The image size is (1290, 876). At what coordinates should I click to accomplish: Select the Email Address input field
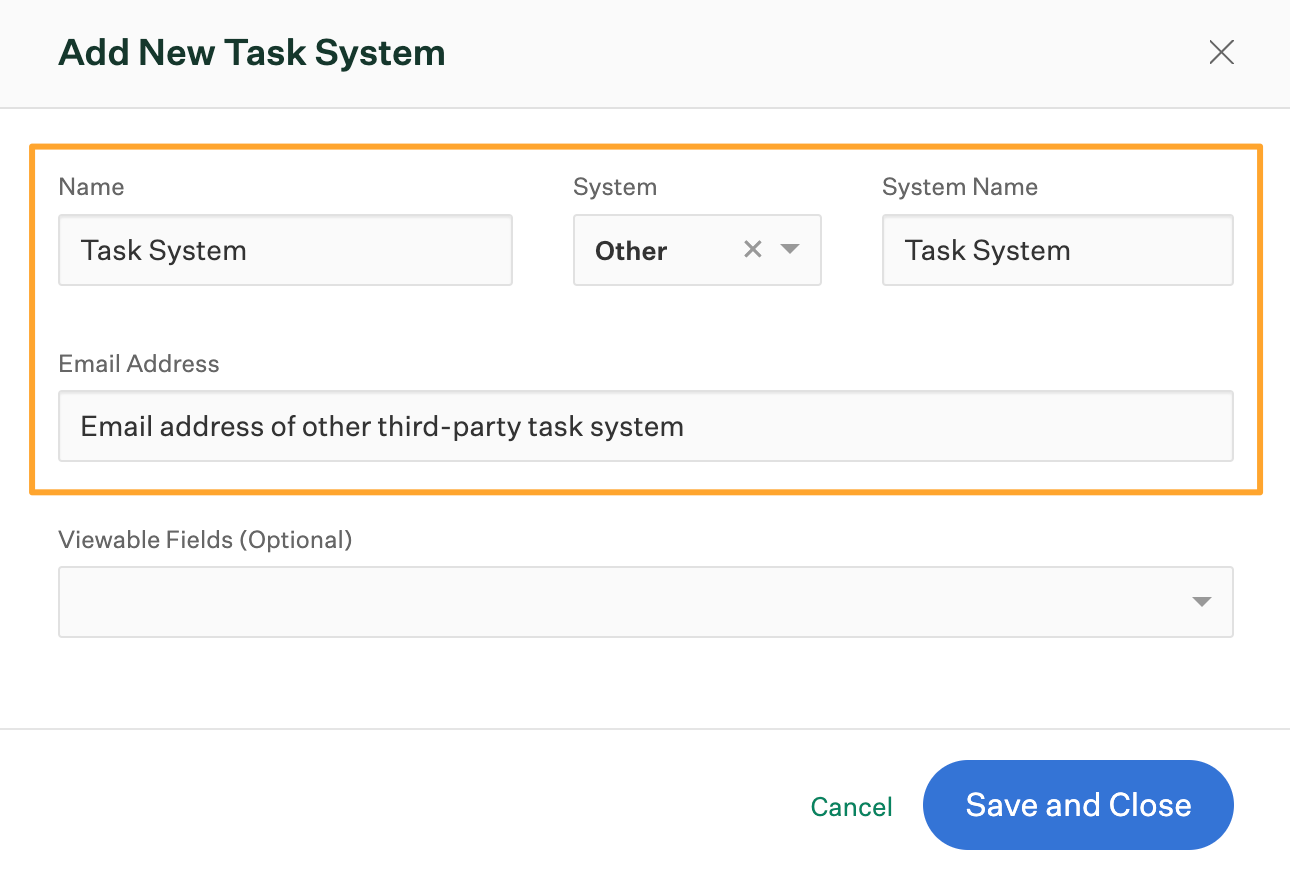[645, 426]
